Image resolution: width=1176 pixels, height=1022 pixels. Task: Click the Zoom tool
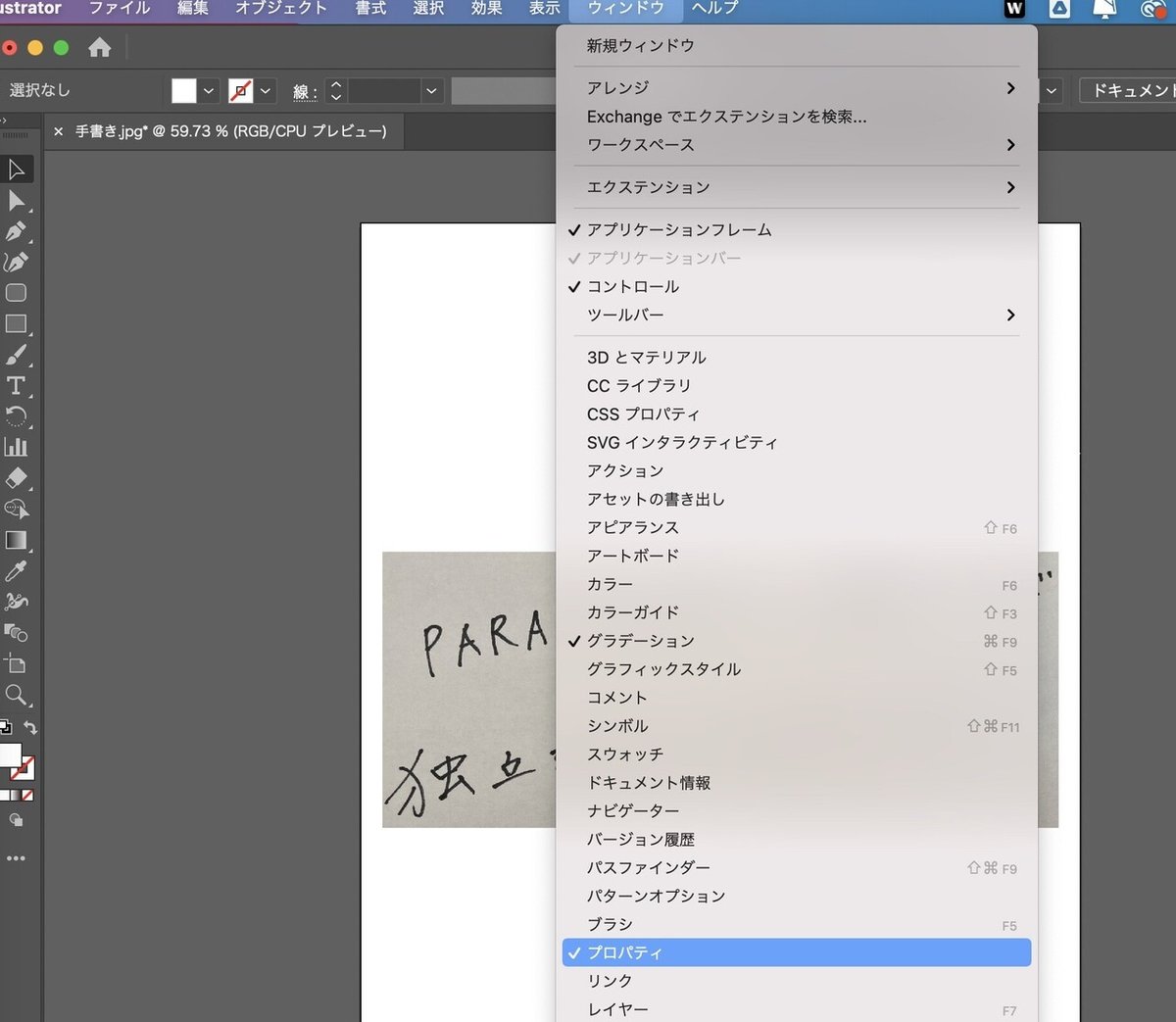(x=16, y=695)
